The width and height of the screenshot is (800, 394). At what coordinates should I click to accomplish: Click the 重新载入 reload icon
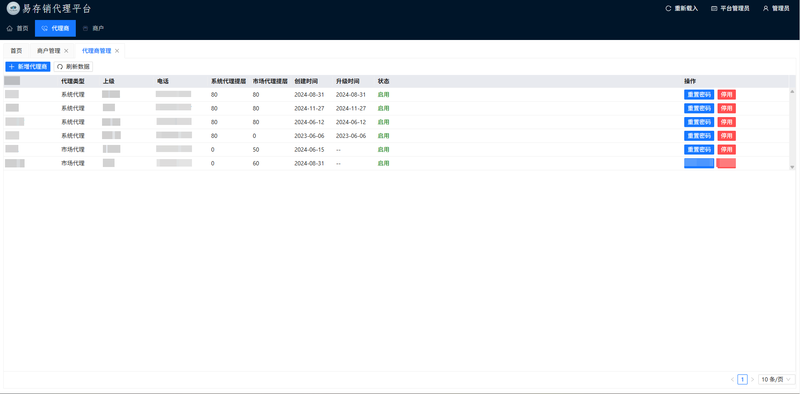click(668, 9)
